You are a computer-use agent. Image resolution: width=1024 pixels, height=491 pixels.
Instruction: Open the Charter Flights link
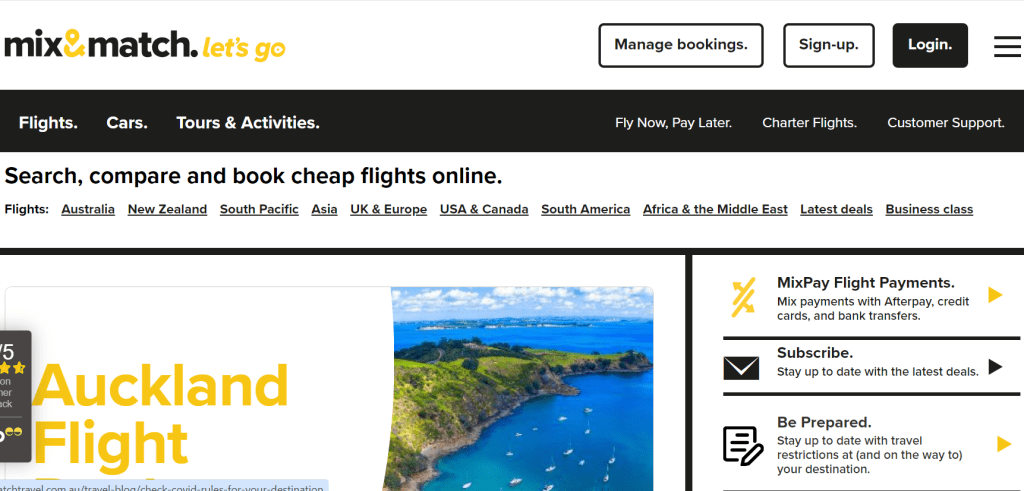tap(810, 123)
